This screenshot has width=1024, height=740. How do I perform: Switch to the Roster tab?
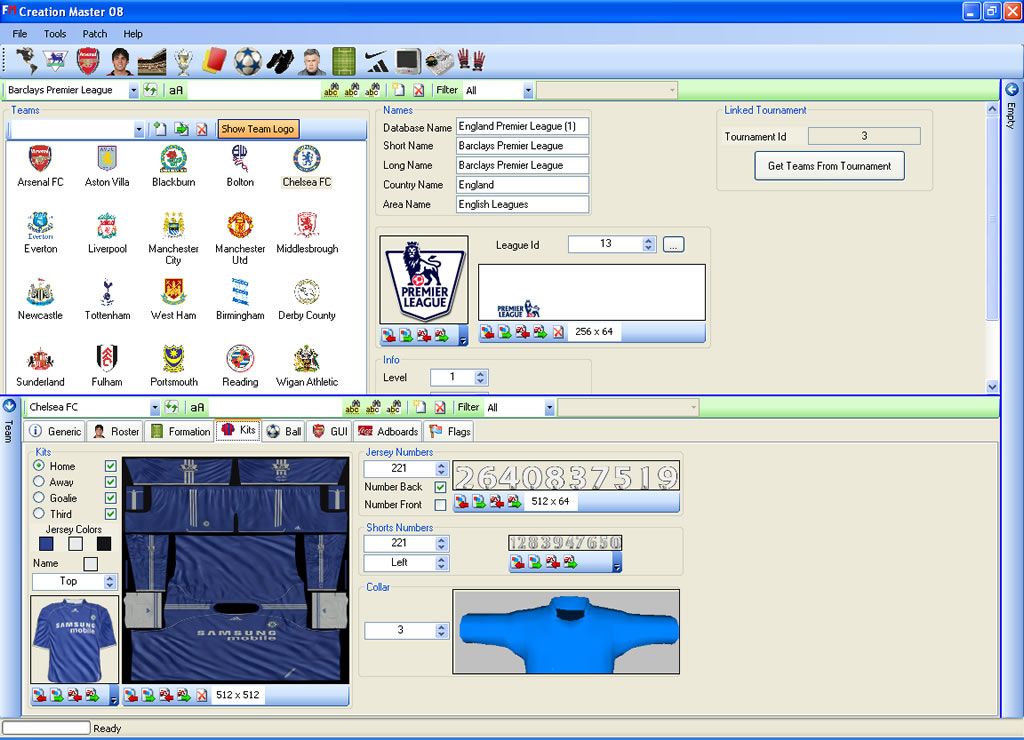point(116,432)
